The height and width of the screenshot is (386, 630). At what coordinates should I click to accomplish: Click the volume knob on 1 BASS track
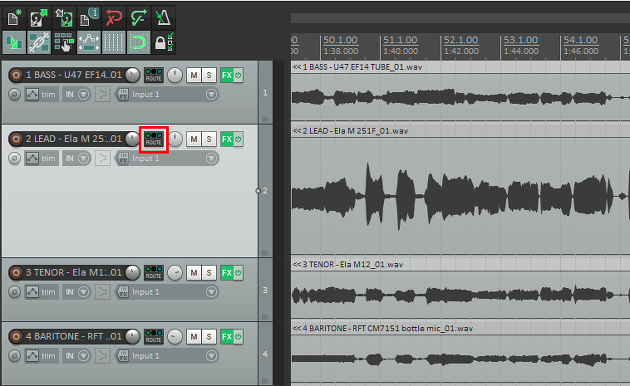tap(133, 75)
